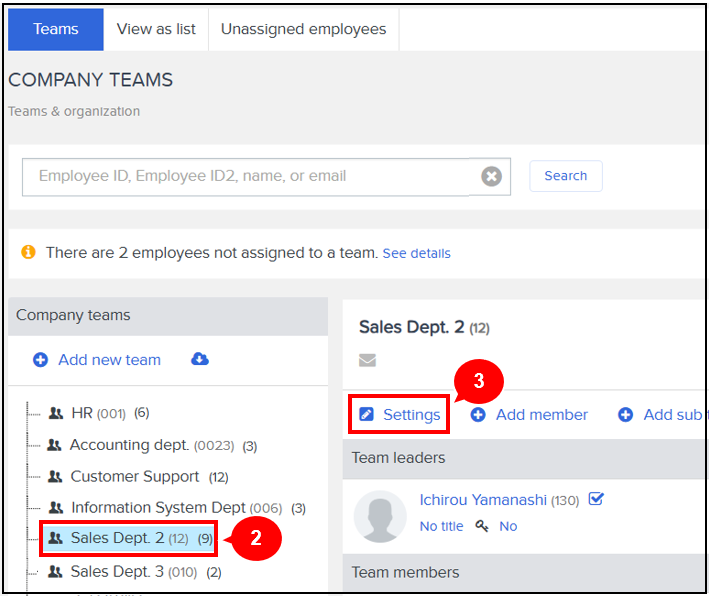The image size is (709, 596).
Task: Click the plus icon beside Add member
Action: tap(478, 415)
